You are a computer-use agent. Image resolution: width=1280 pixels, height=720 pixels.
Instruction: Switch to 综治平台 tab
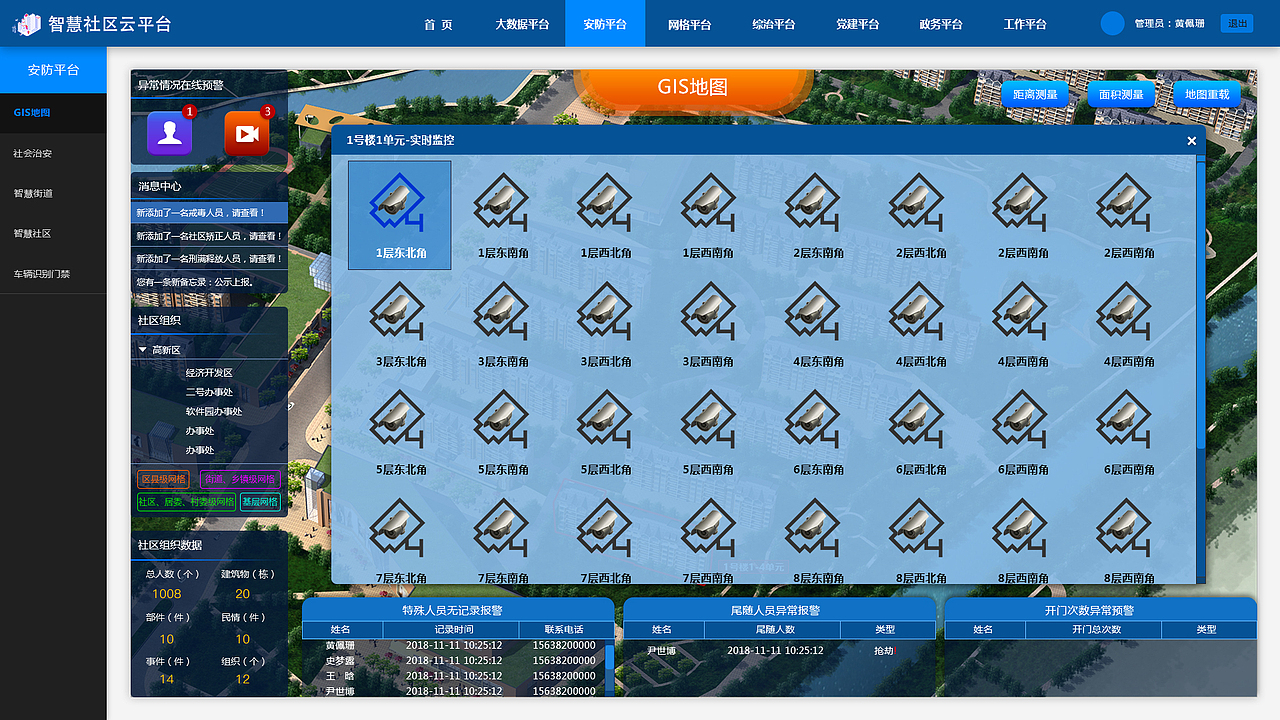(773, 24)
